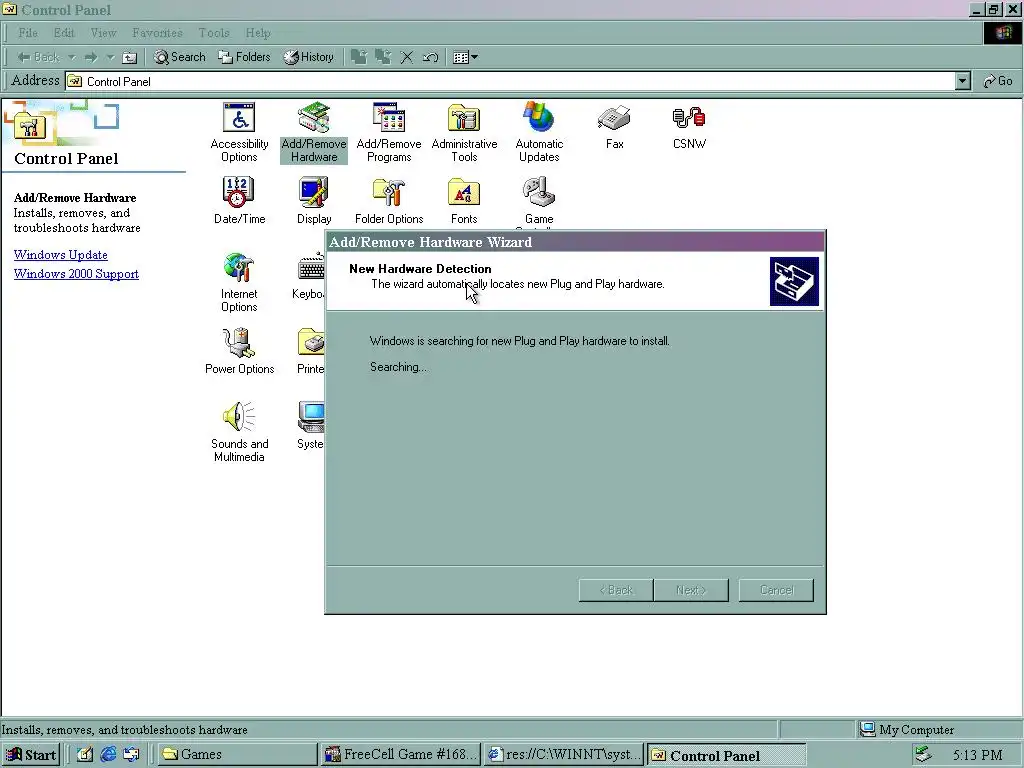Viewport: 1024px width, 768px height.
Task: Open Automatic Updates icon
Action: (539, 133)
